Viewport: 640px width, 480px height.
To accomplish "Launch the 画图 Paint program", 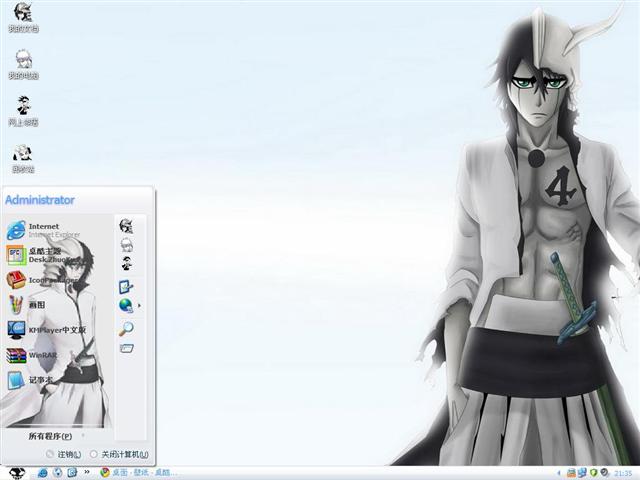I will tap(26, 304).
